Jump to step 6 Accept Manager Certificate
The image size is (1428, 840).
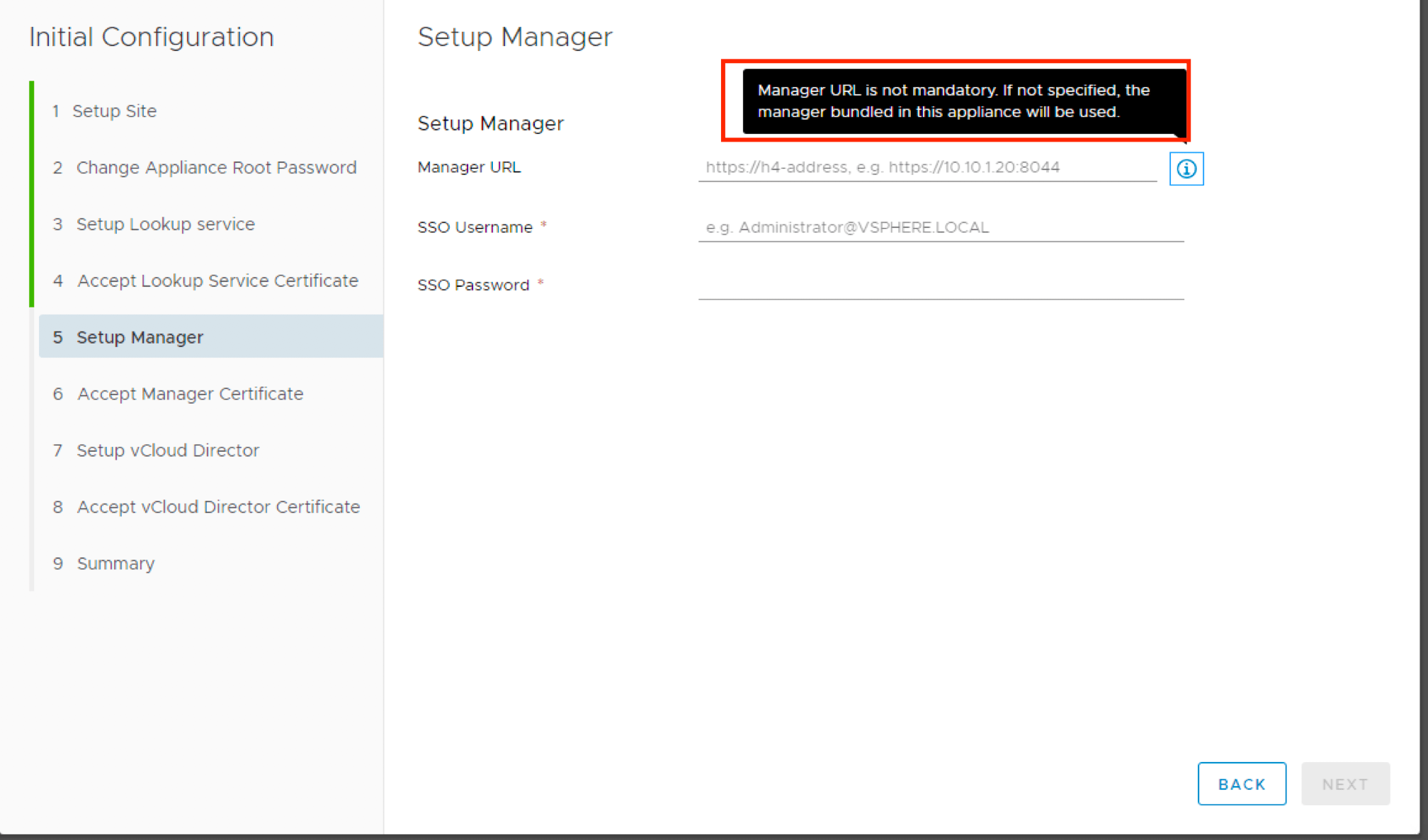tap(190, 394)
